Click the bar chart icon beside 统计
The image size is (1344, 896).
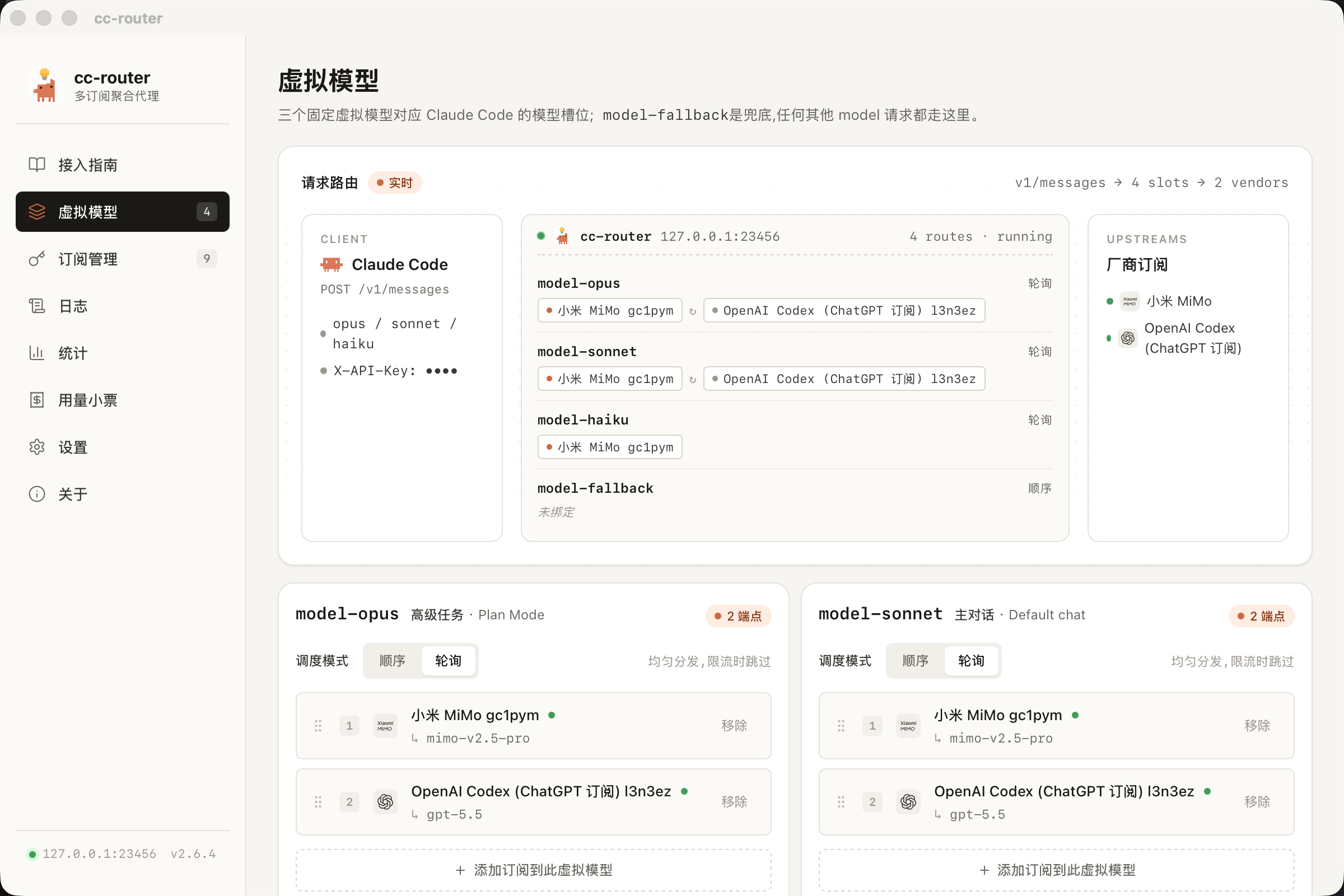[x=37, y=353]
